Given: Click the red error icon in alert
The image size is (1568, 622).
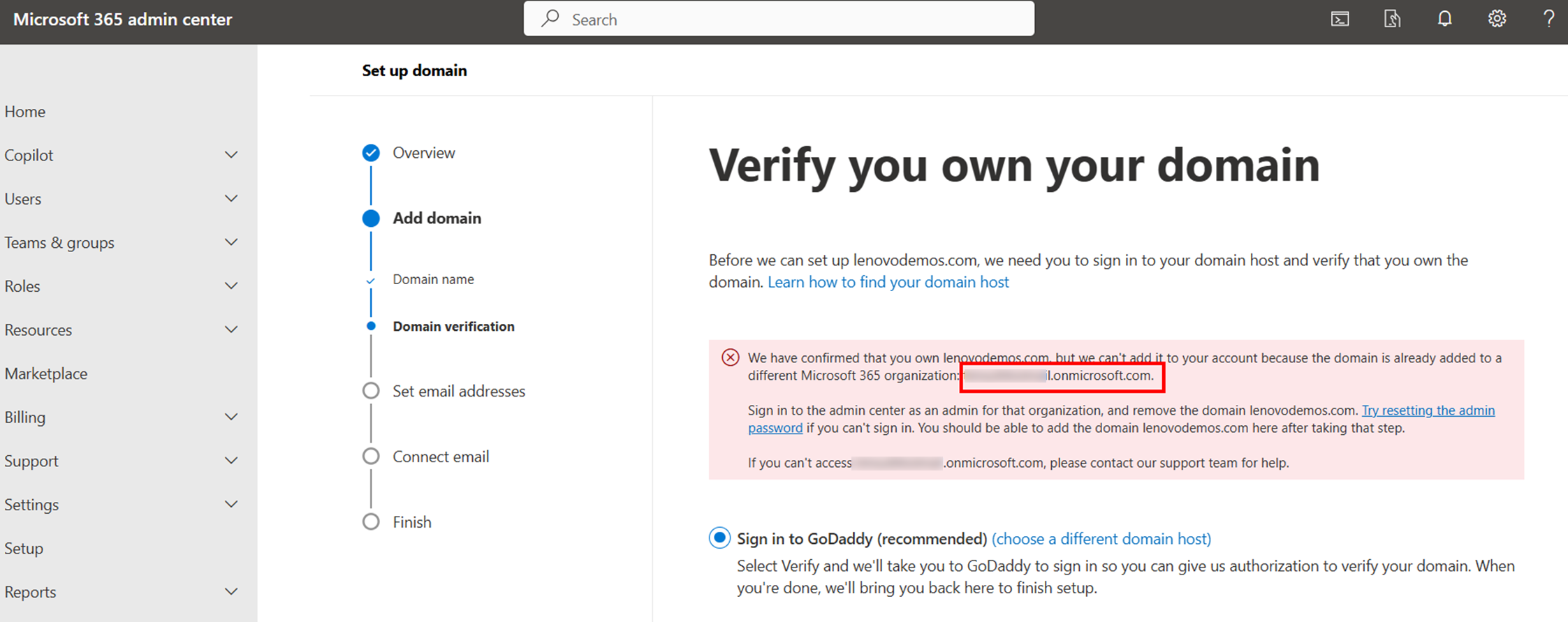Looking at the screenshot, I should click(731, 358).
